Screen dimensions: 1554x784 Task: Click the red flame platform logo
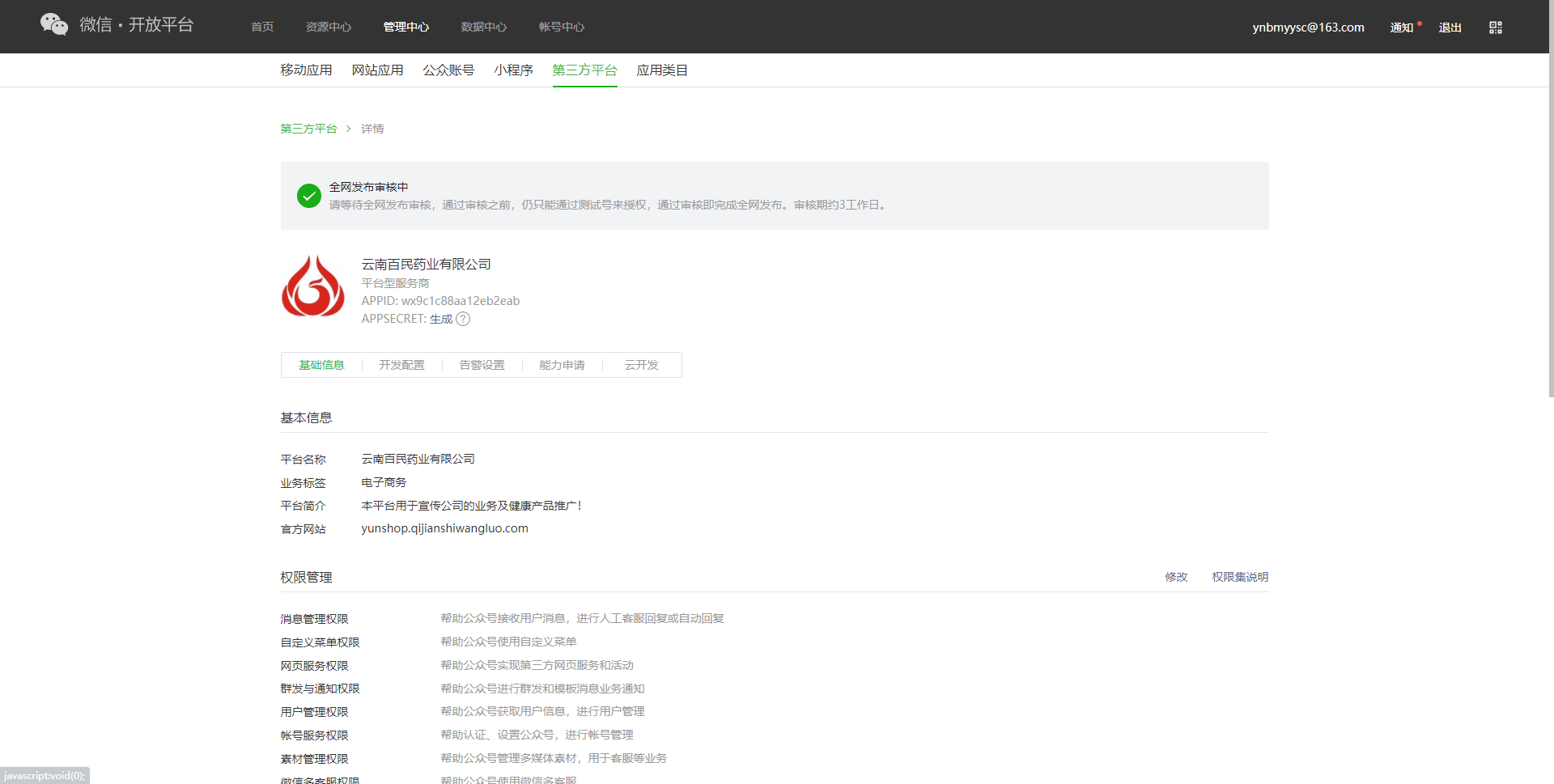313,286
